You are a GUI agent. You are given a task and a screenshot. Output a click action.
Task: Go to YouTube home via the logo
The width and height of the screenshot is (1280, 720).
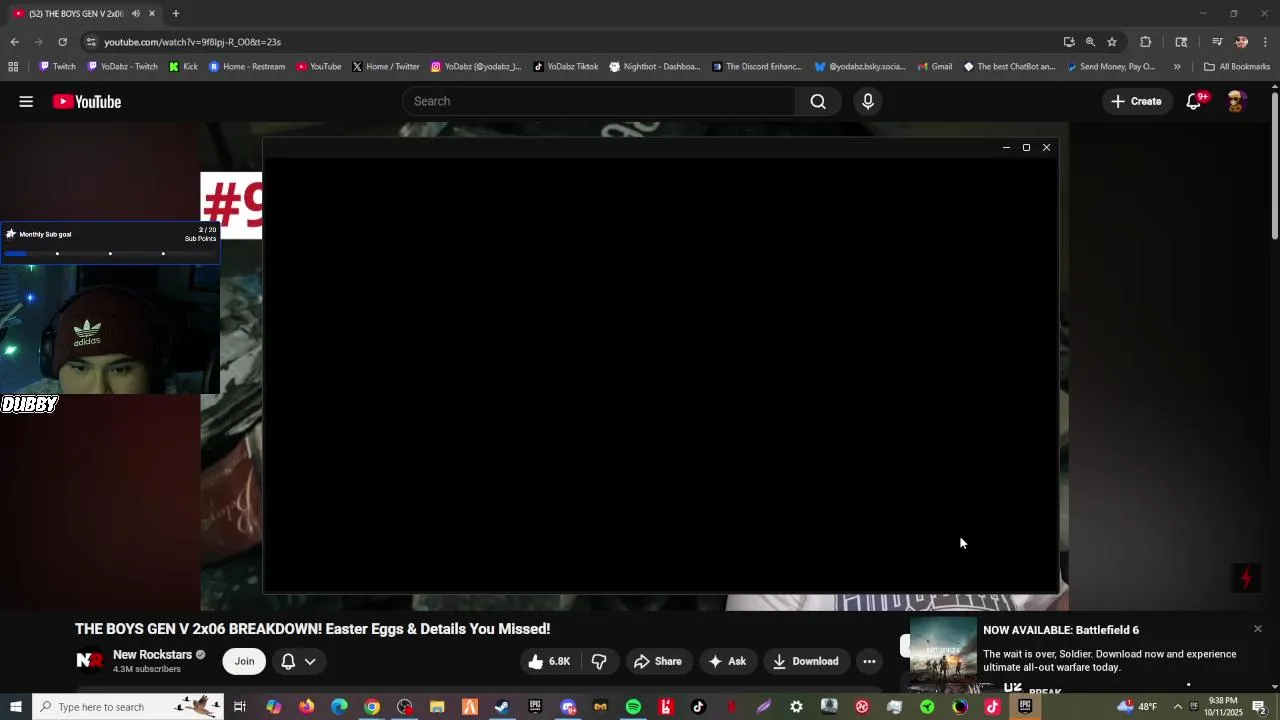click(x=87, y=101)
